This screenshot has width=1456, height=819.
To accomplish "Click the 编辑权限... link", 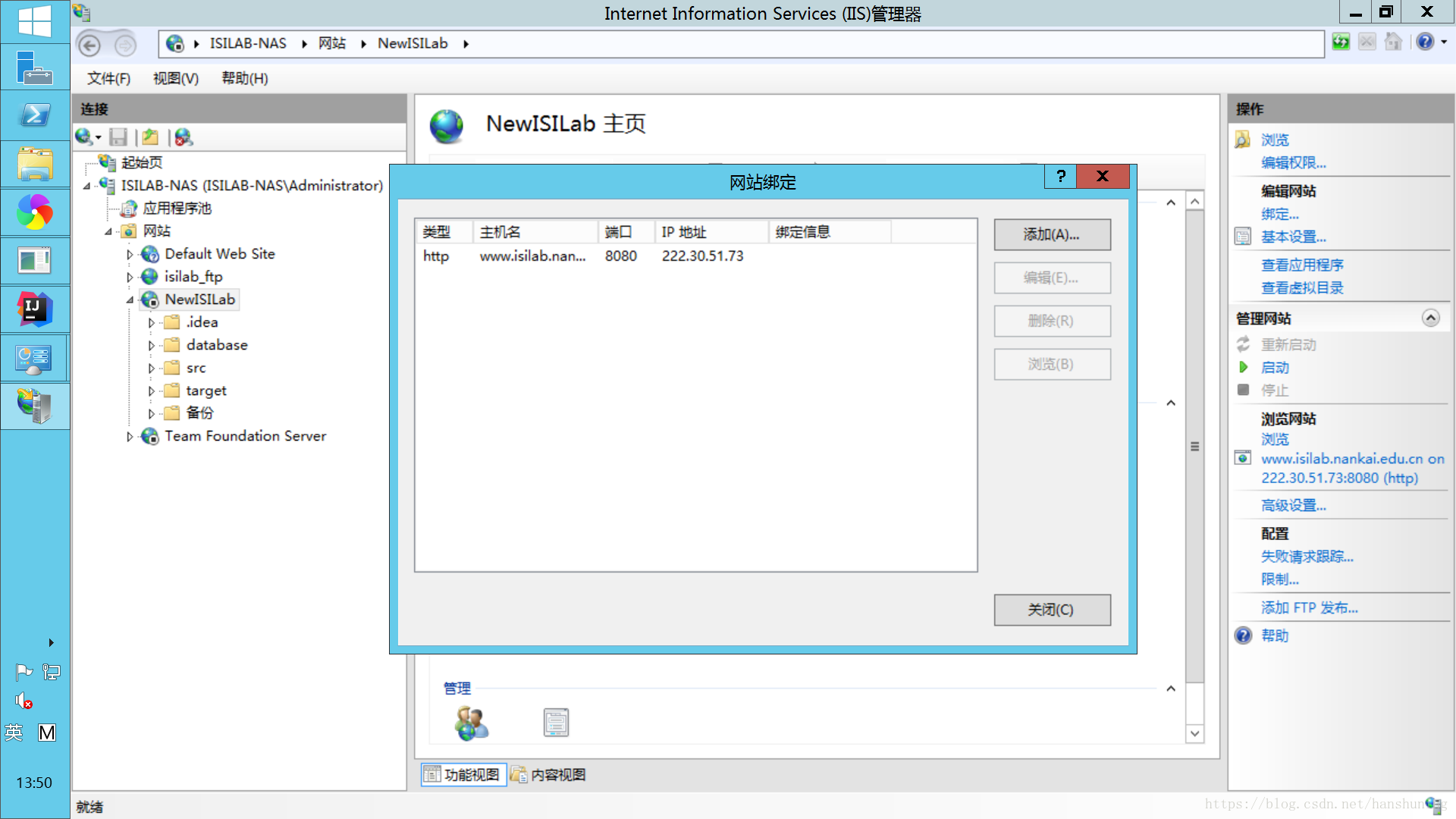I will point(1293,162).
